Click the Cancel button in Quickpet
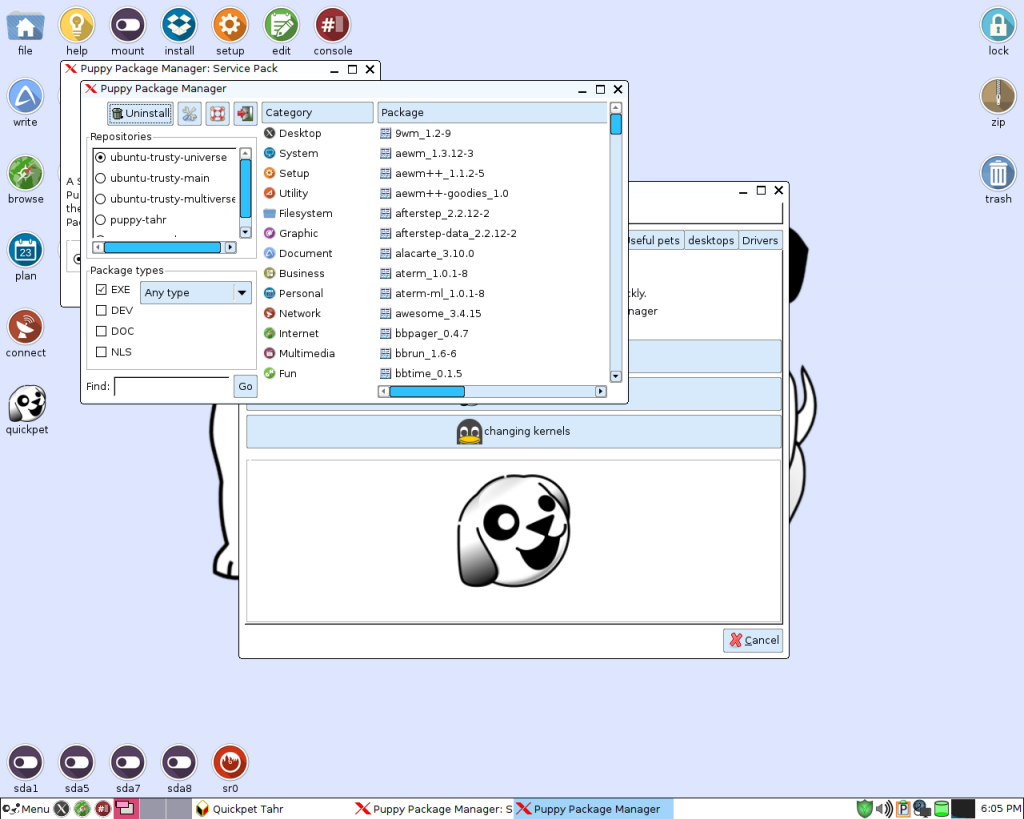The image size is (1024, 819). [x=753, y=640]
